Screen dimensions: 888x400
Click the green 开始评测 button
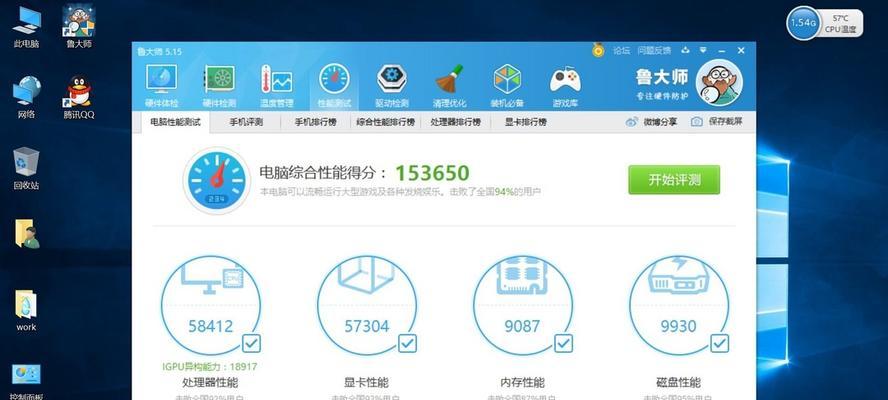tap(674, 180)
